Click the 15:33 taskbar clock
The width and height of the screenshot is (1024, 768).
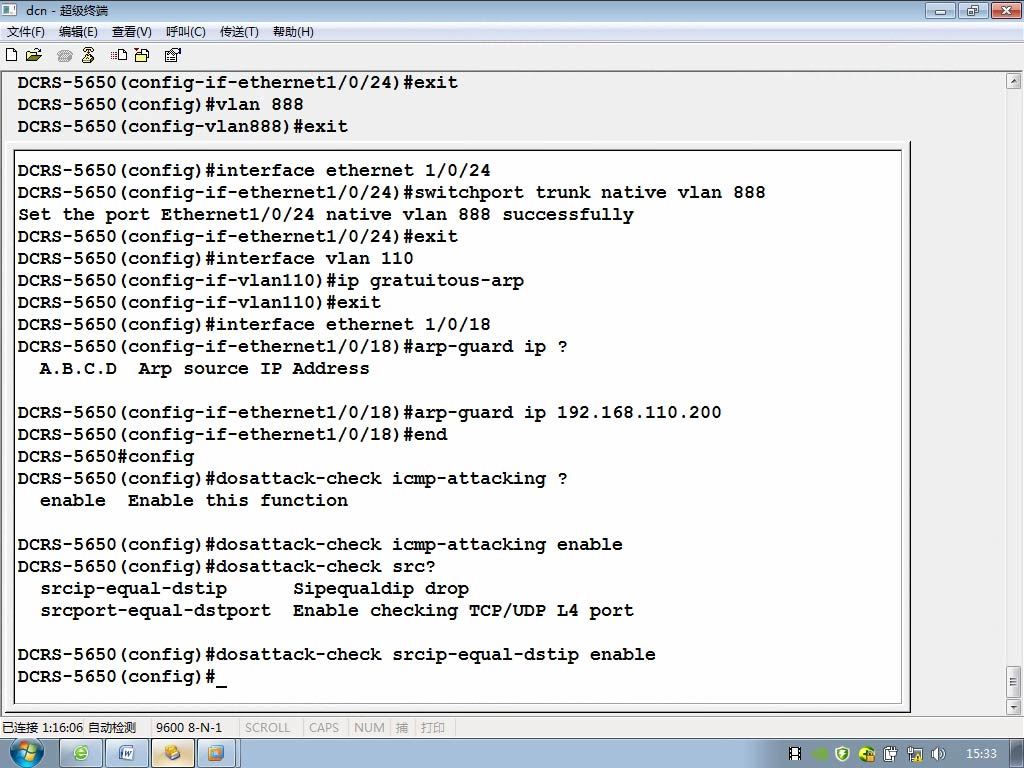tap(981, 754)
